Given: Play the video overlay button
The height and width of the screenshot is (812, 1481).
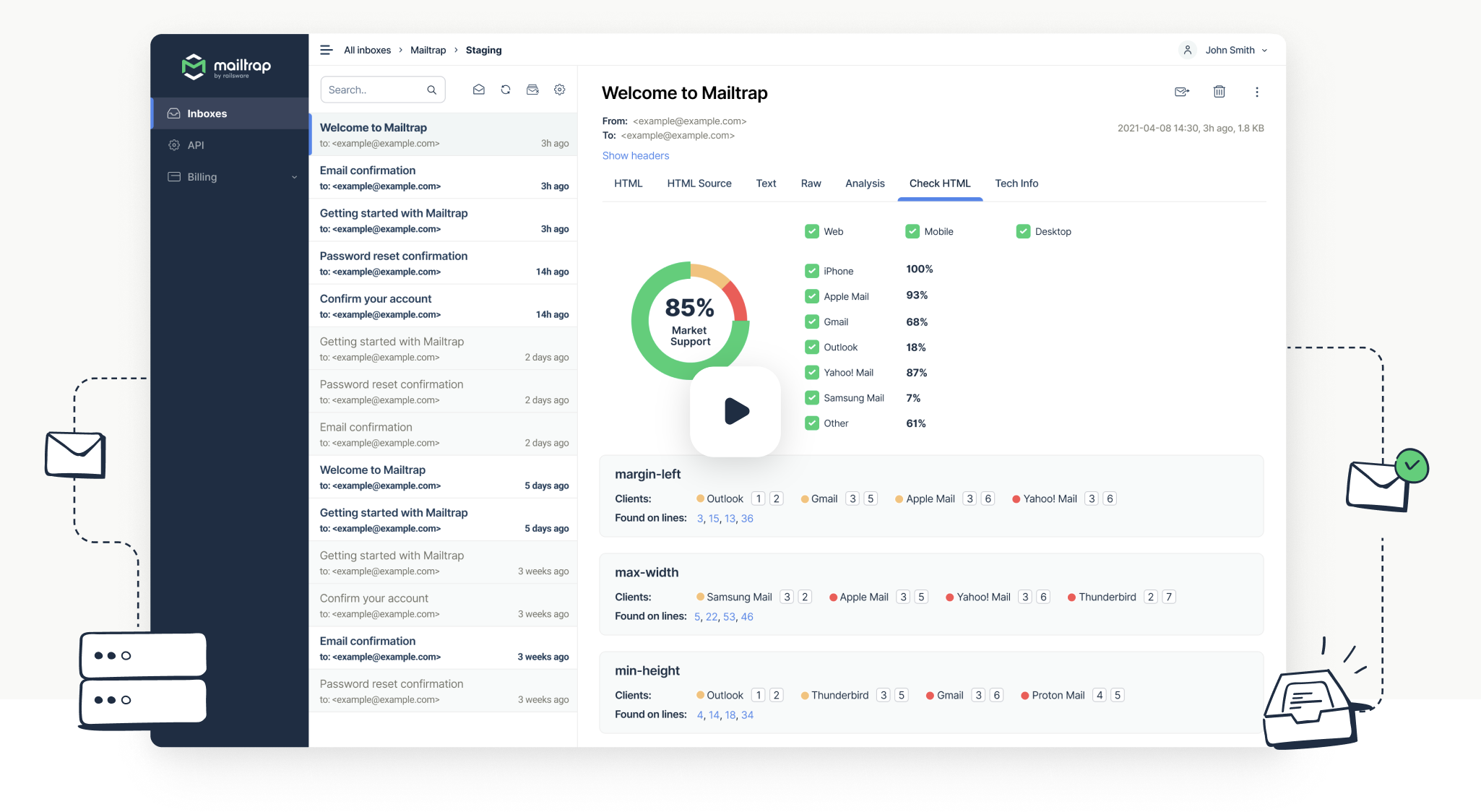Looking at the screenshot, I should coord(735,411).
